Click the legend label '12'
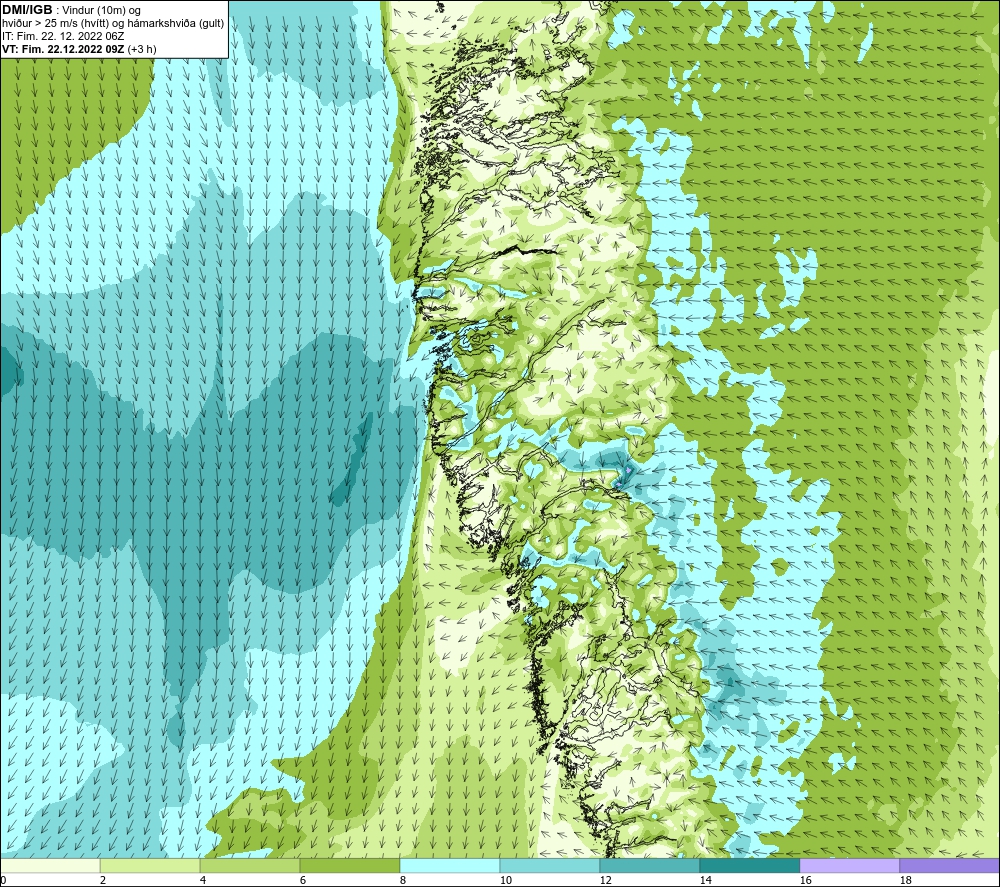The height and width of the screenshot is (887, 1000). coord(605,880)
